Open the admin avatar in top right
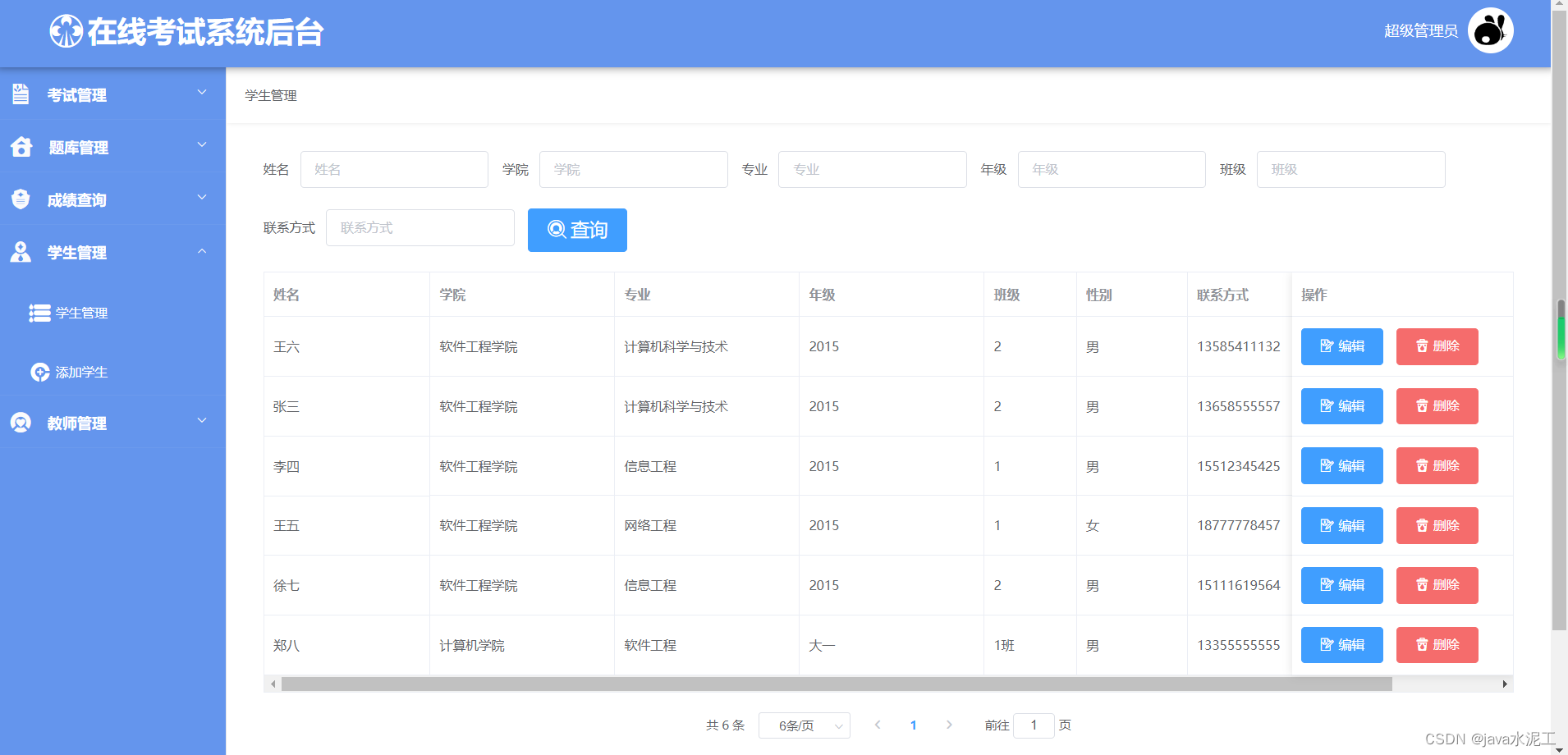The width and height of the screenshot is (1568, 755). point(1490,31)
